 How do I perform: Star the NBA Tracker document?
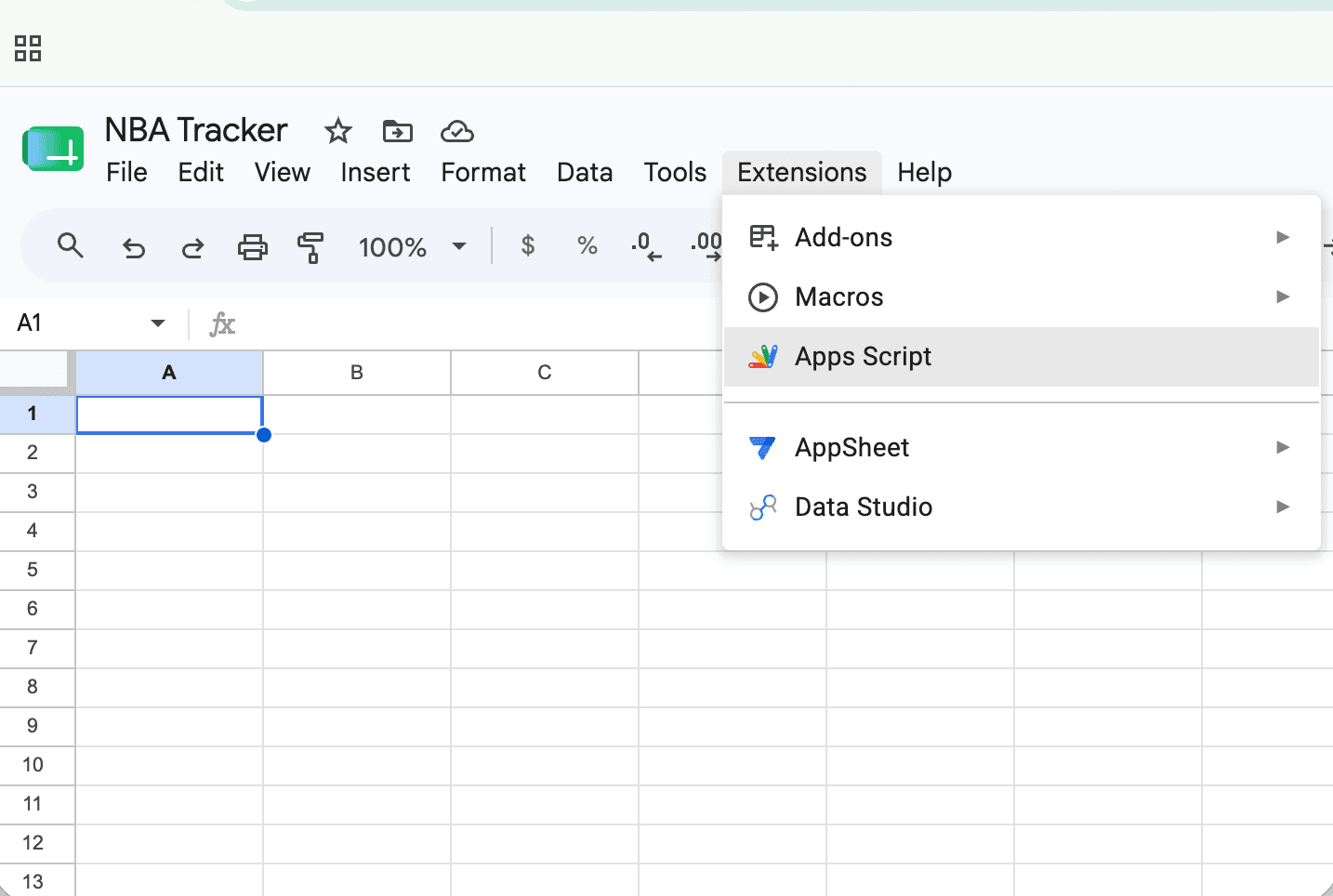(337, 131)
